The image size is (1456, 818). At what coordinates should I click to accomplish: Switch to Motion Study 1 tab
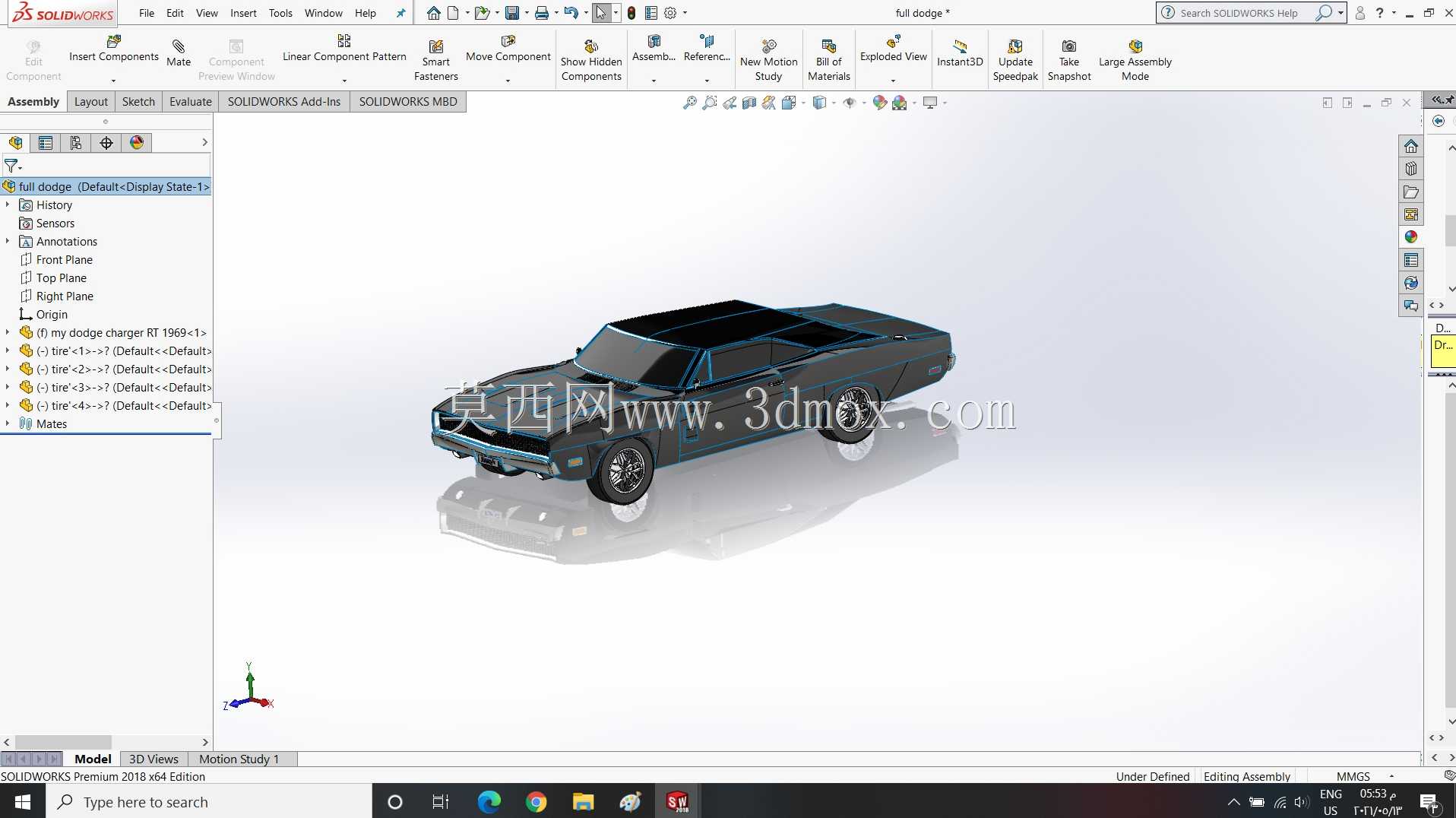click(239, 759)
